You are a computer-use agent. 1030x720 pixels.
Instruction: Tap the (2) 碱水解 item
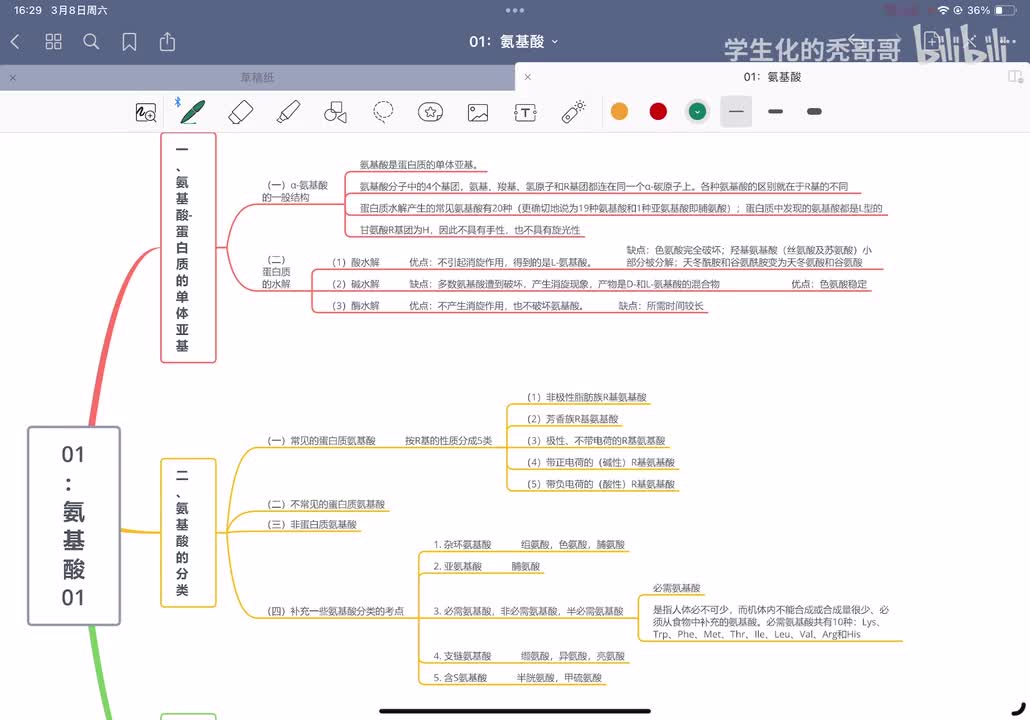point(355,284)
